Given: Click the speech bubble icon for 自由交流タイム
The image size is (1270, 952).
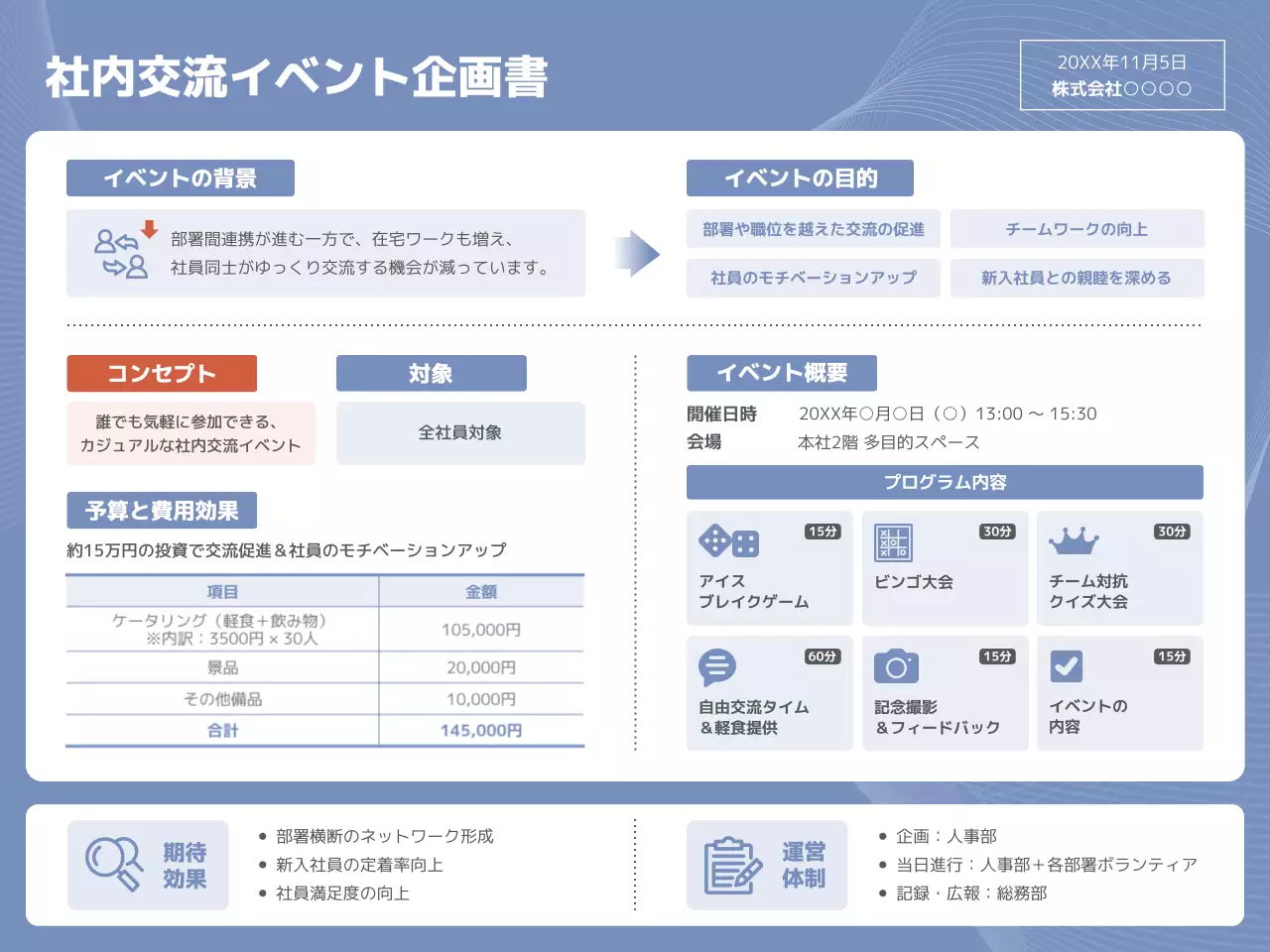Looking at the screenshot, I should (715, 666).
